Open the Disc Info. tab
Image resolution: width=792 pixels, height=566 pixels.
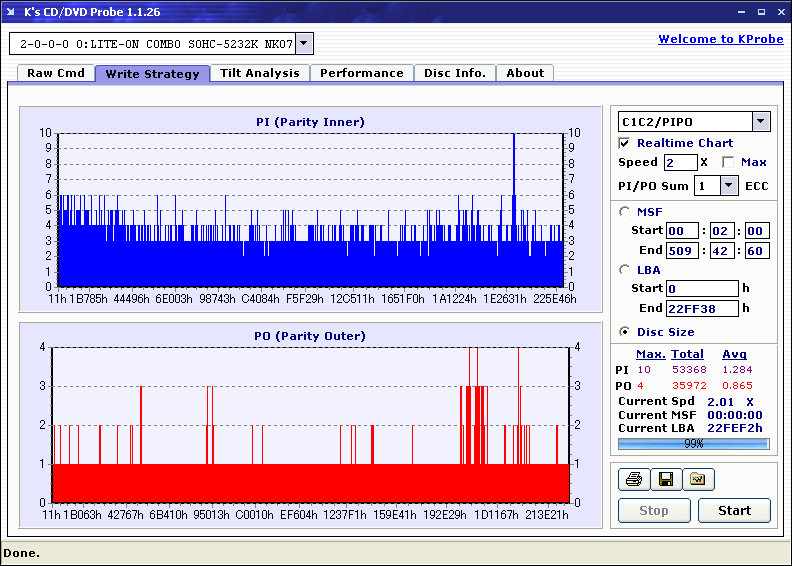coord(455,73)
